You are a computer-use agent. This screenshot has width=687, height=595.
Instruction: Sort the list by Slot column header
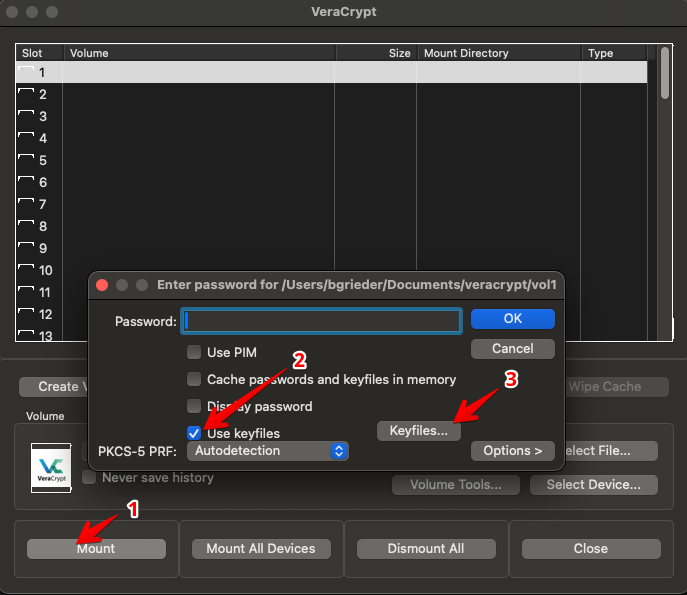click(x=39, y=53)
